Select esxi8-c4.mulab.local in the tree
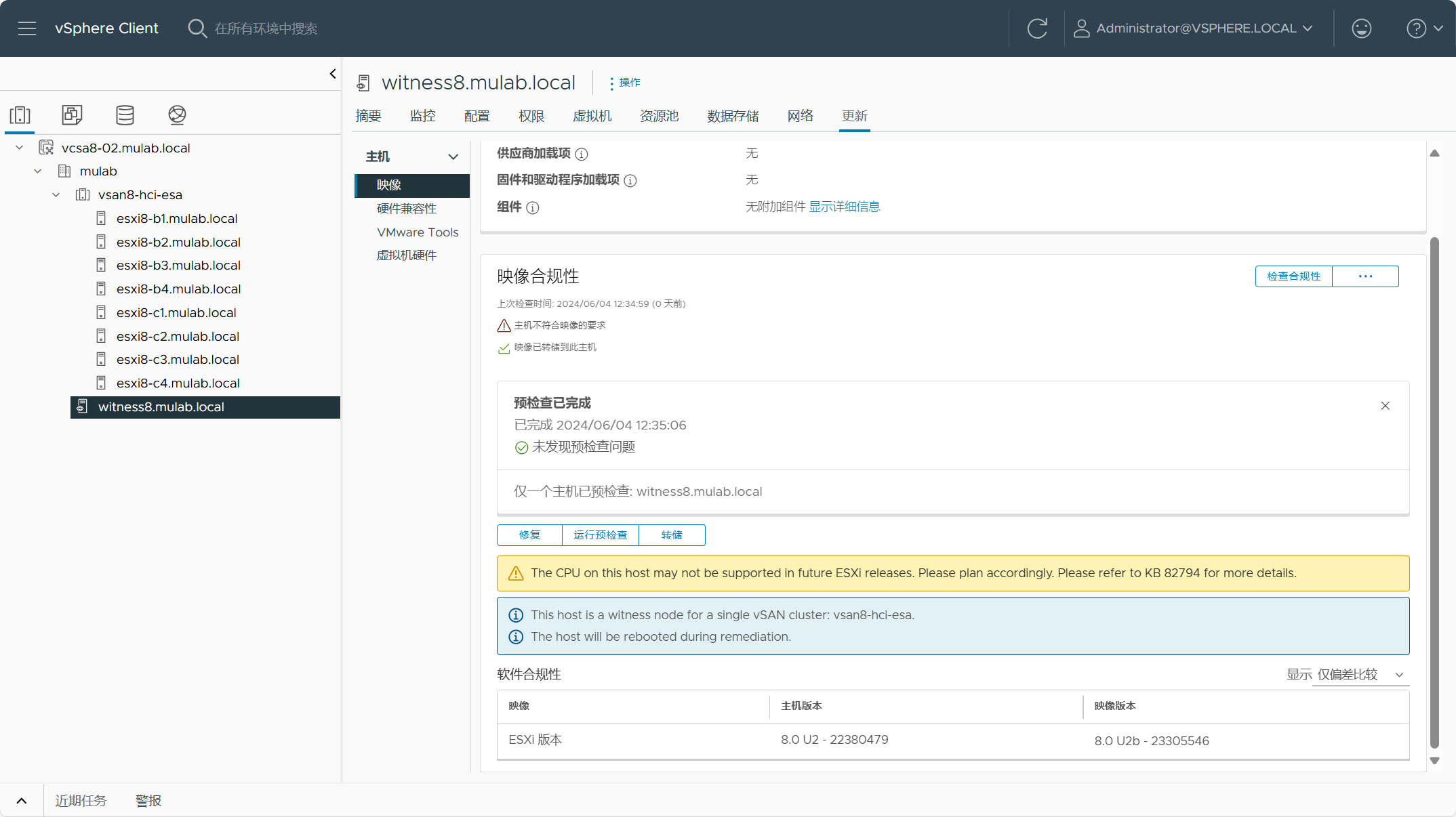The height and width of the screenshot is (817, 1456). (x=178, y=383)
